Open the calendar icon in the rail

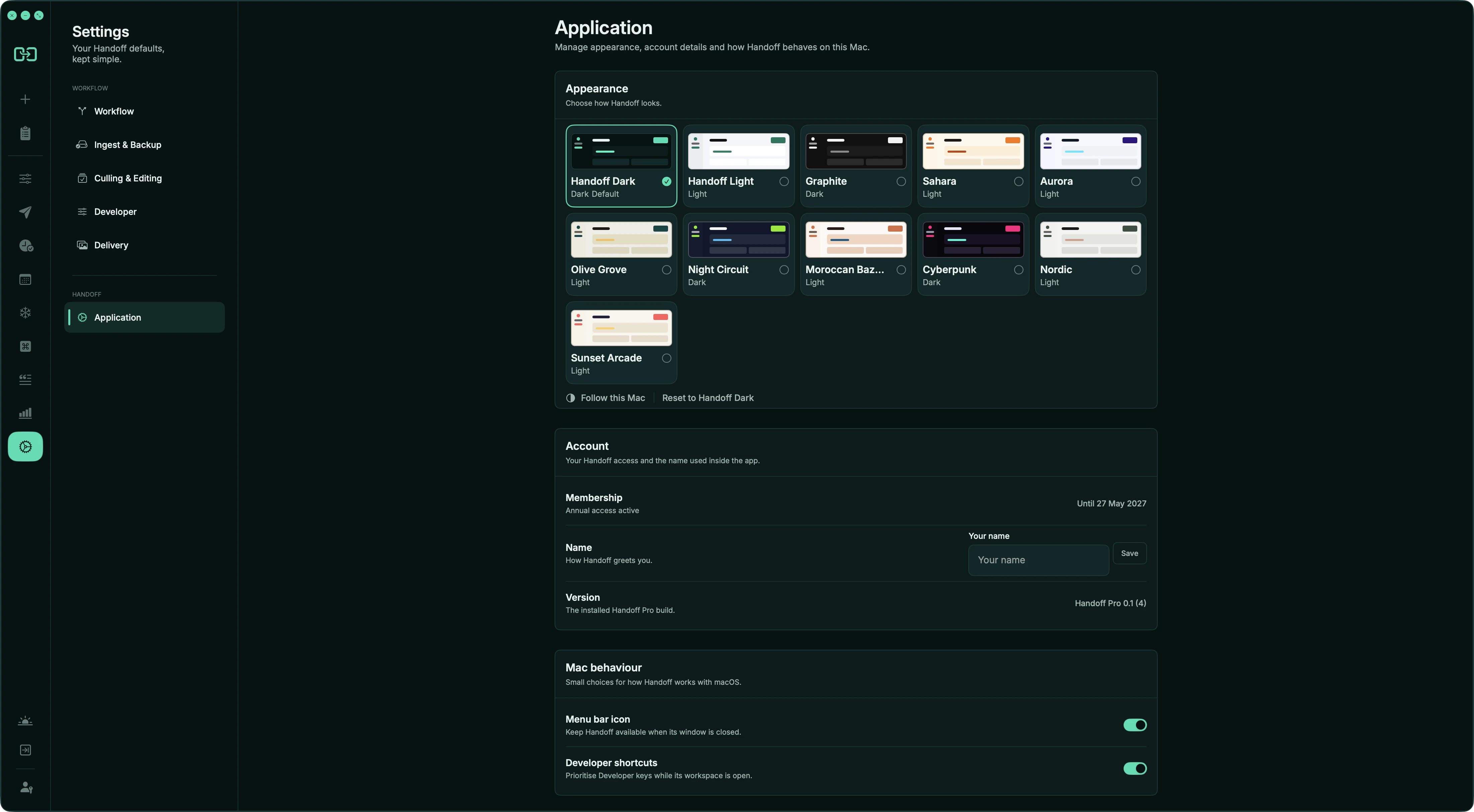tap(25, 280)
